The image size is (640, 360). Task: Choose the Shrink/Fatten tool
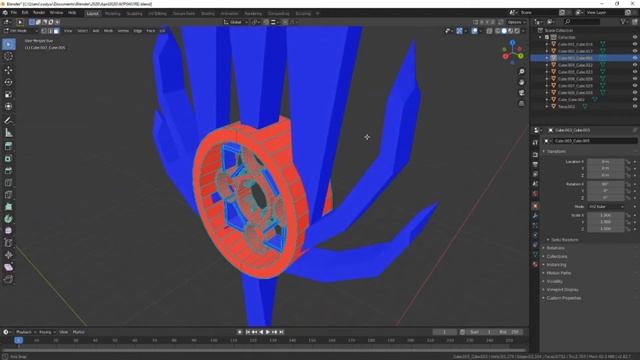(9, 255)
